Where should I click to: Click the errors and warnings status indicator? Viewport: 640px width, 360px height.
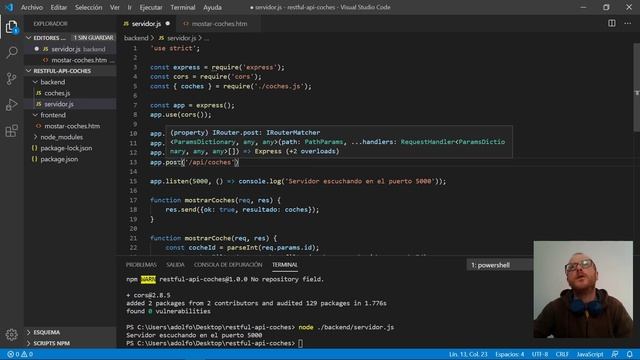[20, 354]
